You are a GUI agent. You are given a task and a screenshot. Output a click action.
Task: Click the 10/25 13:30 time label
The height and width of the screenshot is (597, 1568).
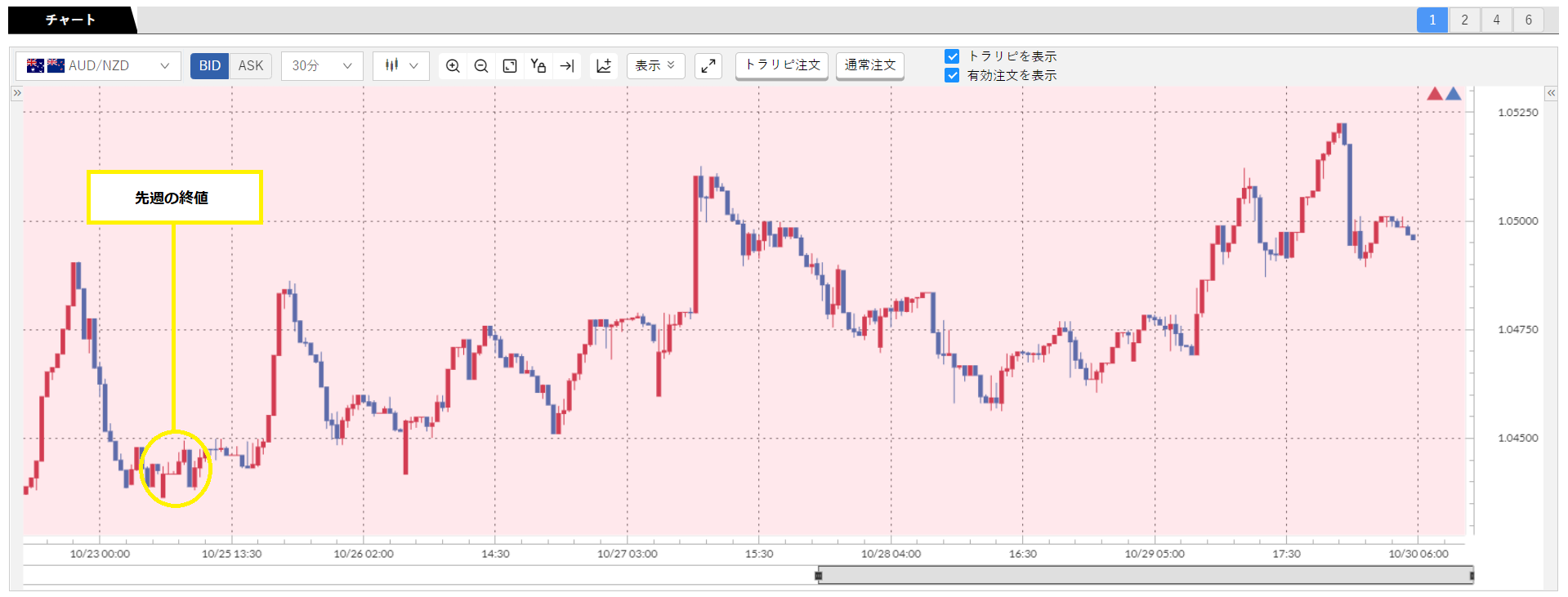[x=232, y=554]
